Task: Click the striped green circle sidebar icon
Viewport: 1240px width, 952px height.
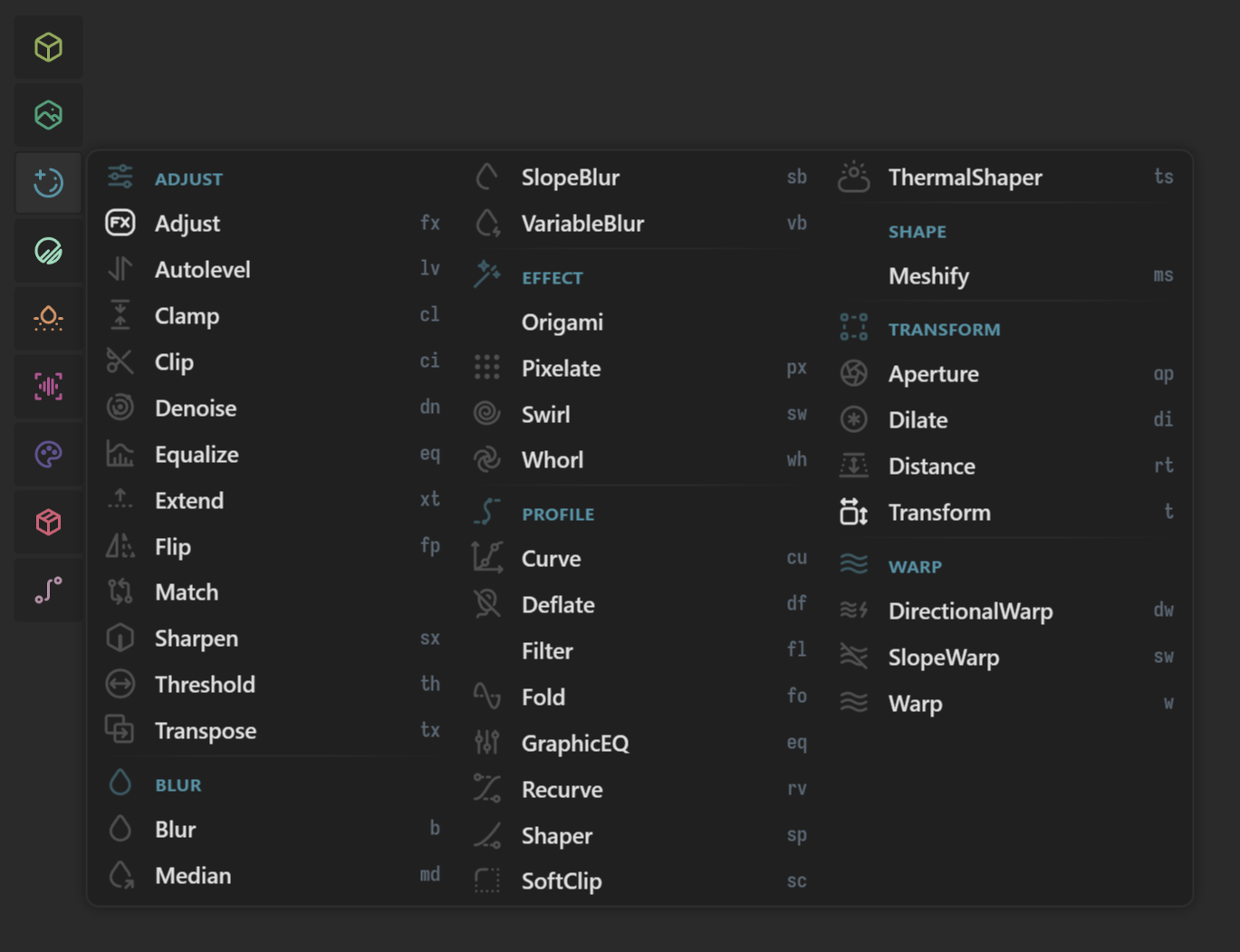Action: [48, 251]
